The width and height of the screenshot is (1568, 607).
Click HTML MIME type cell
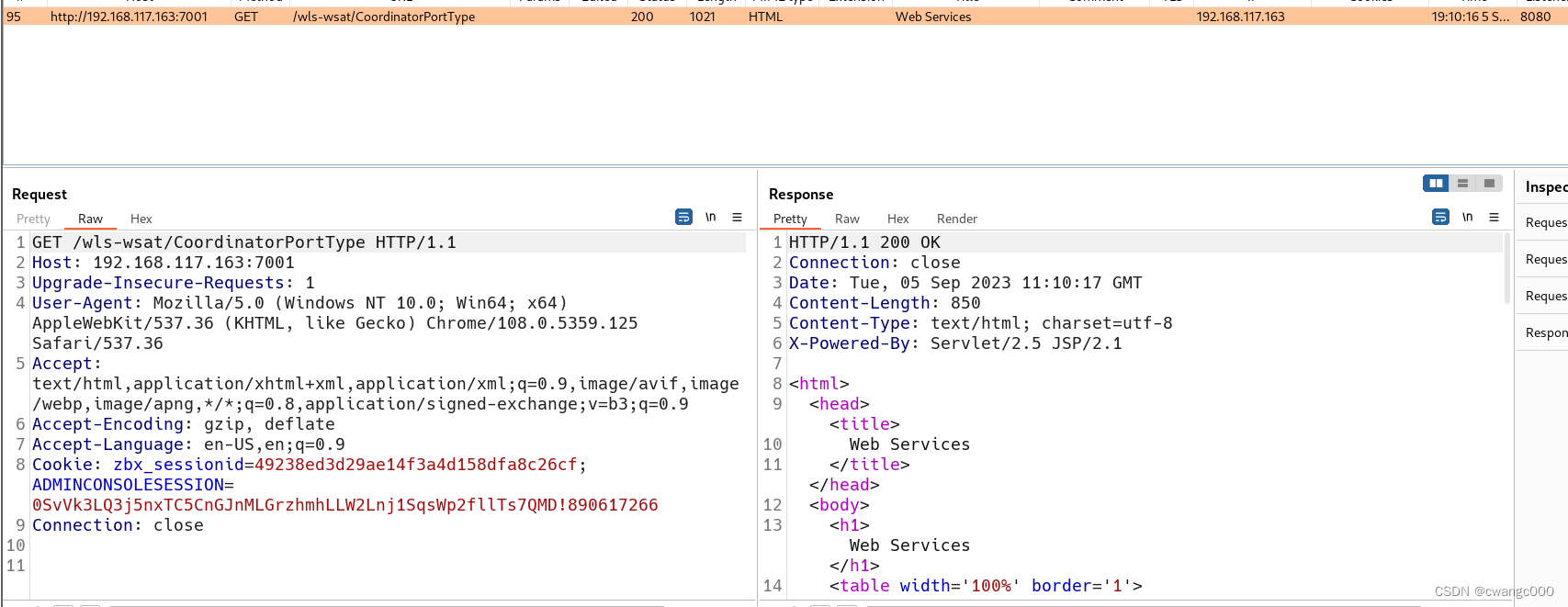coord(765,17)
